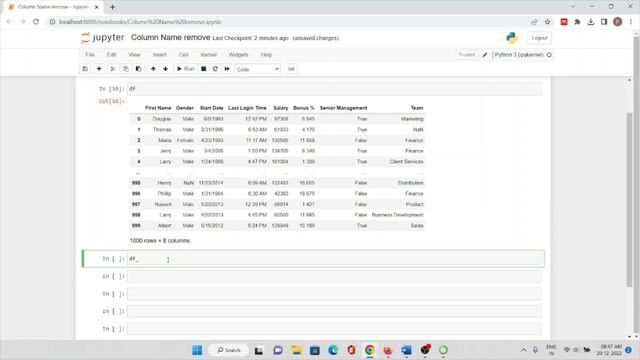This screenshot has height=360, width=640.
Task: Click the Python logo icon
Action: pos(512,38)
